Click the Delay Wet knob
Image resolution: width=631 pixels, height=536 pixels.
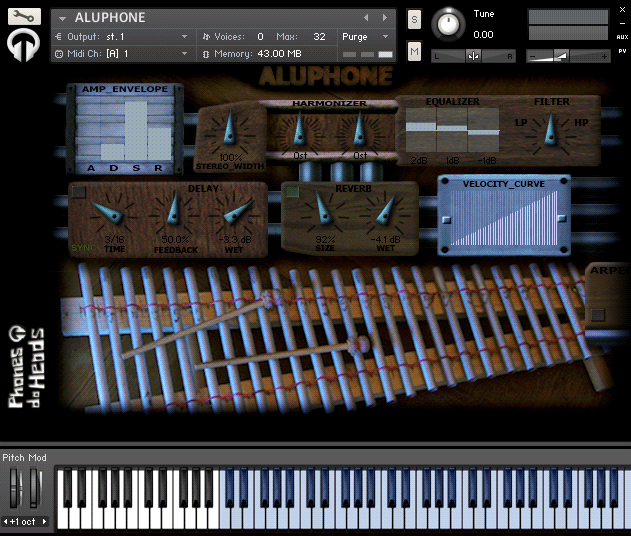click(x=234, y=214)
